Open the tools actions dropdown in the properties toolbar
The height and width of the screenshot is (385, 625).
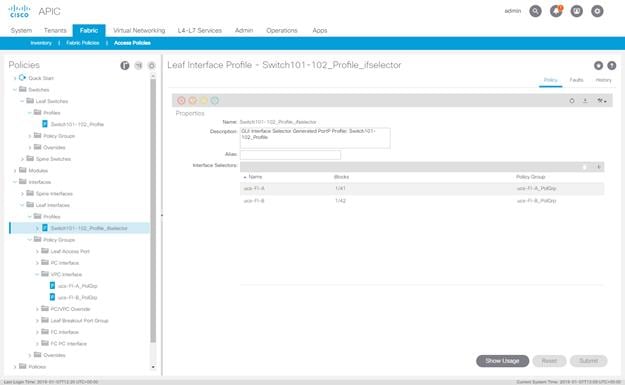coord(601,101)
